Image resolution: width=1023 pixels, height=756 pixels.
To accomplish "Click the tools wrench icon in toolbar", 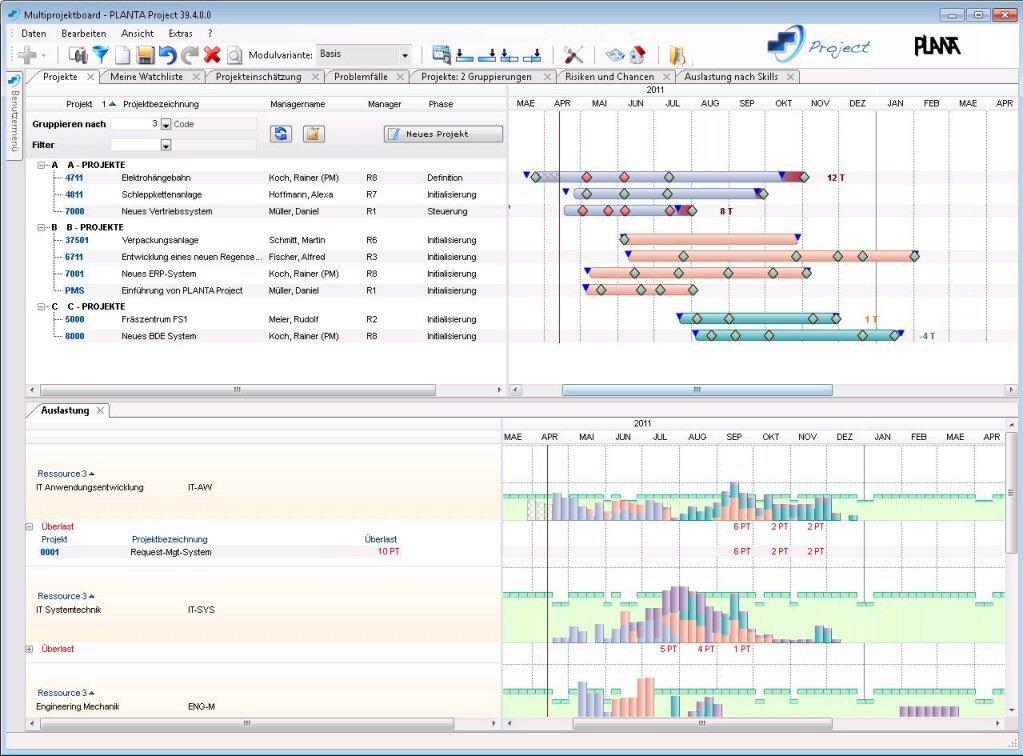I will (573, 56).
